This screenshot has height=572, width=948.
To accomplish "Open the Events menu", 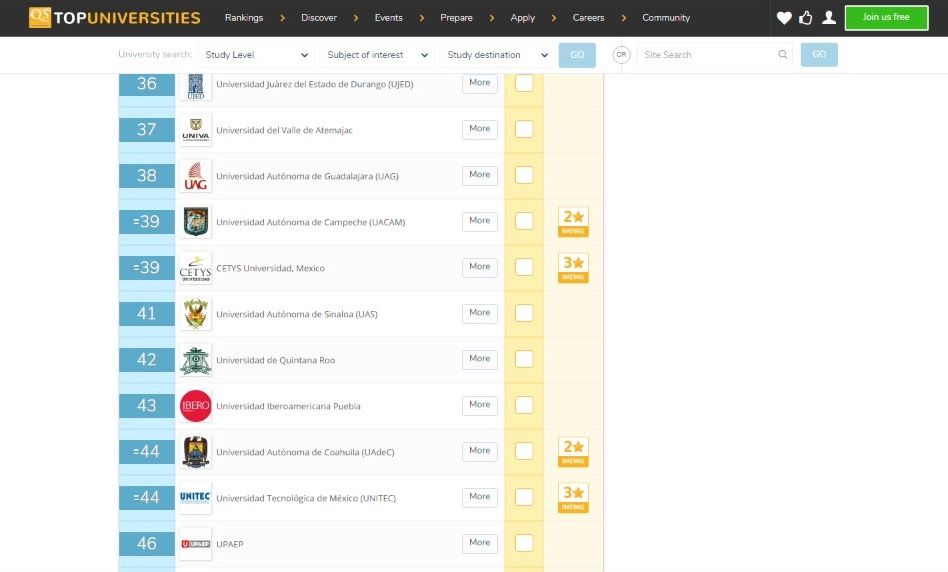I will coord(388,18).
